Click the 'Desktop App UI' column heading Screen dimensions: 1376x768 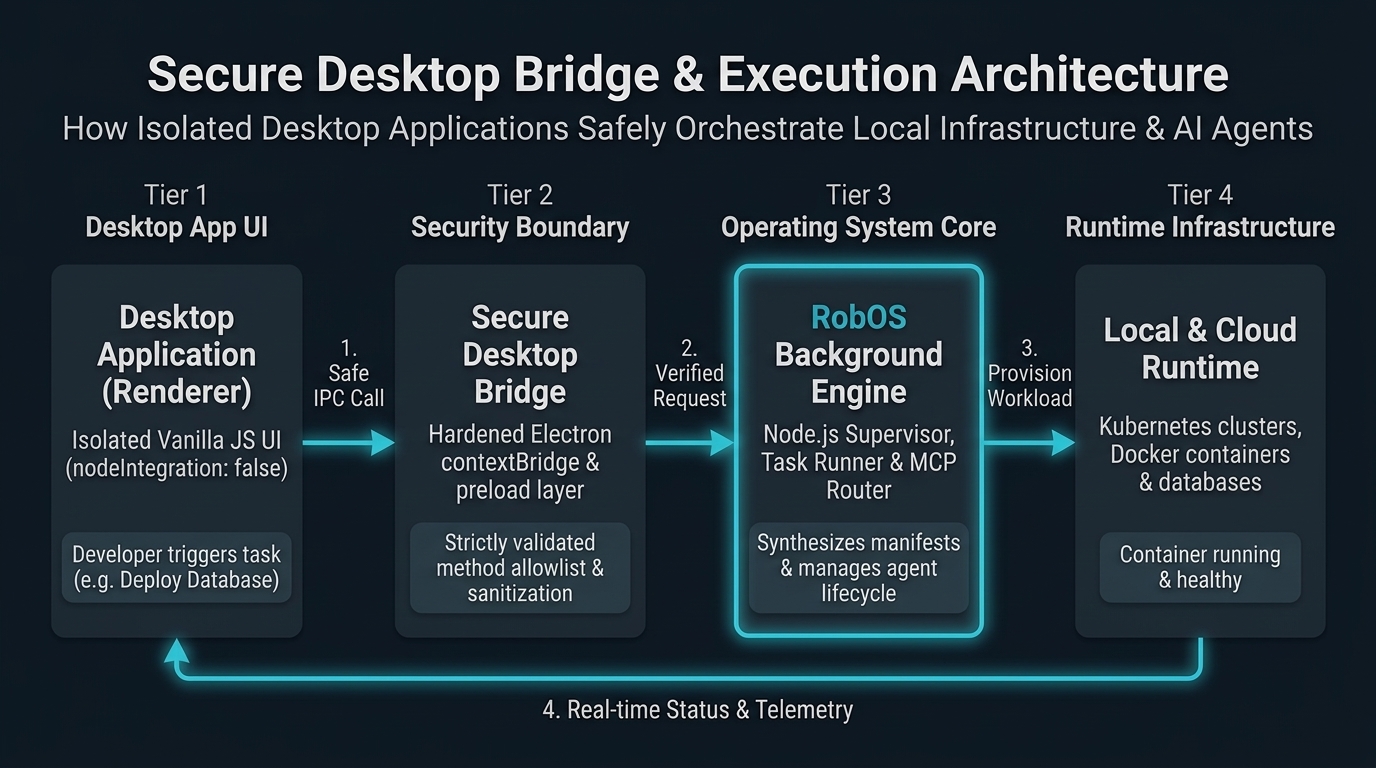176,227
